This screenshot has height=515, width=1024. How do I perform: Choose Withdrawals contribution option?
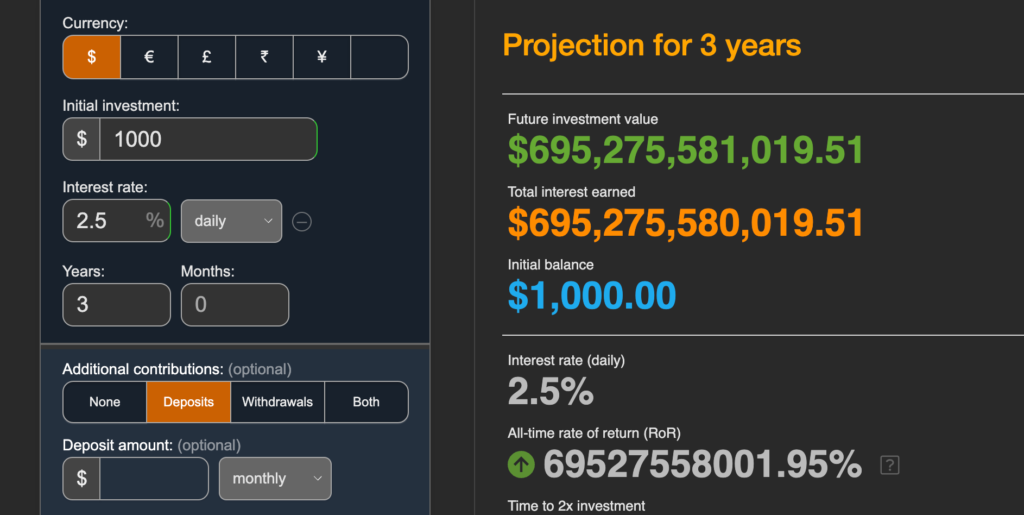pos(277,402)
